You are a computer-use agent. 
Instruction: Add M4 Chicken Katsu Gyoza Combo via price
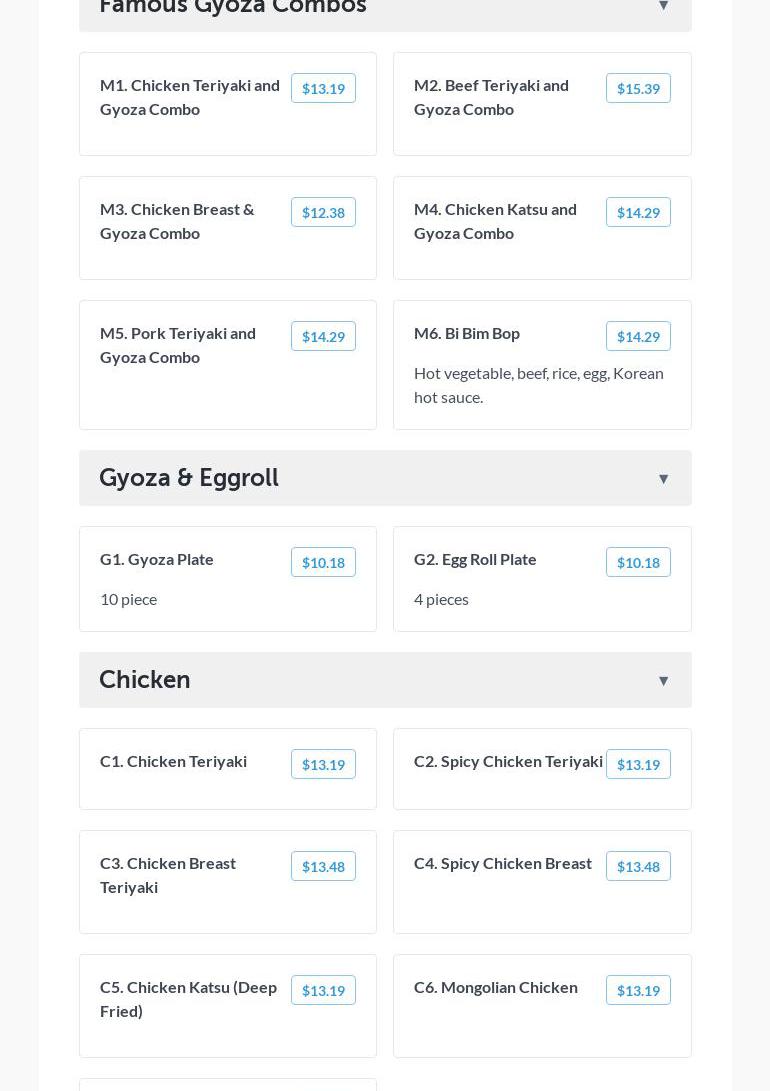[638, 213]
